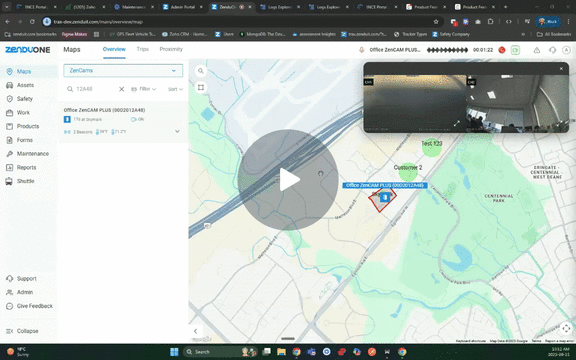Open the Admin Portal browser tab
The height and width of the screenshot is (360, 576).
[x=183, y=7]
